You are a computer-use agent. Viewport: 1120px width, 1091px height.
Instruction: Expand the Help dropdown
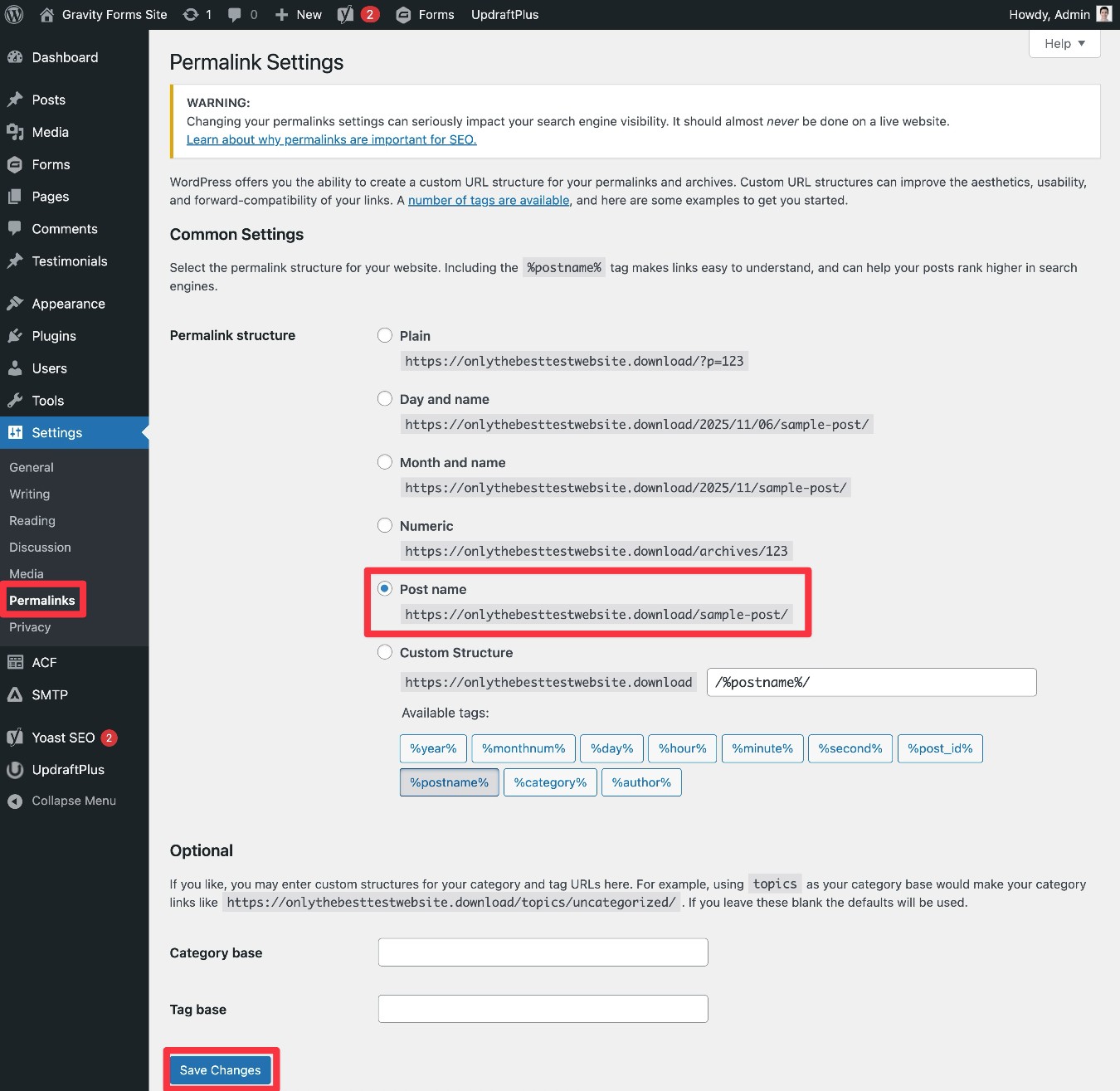[x=1064, y=43]
